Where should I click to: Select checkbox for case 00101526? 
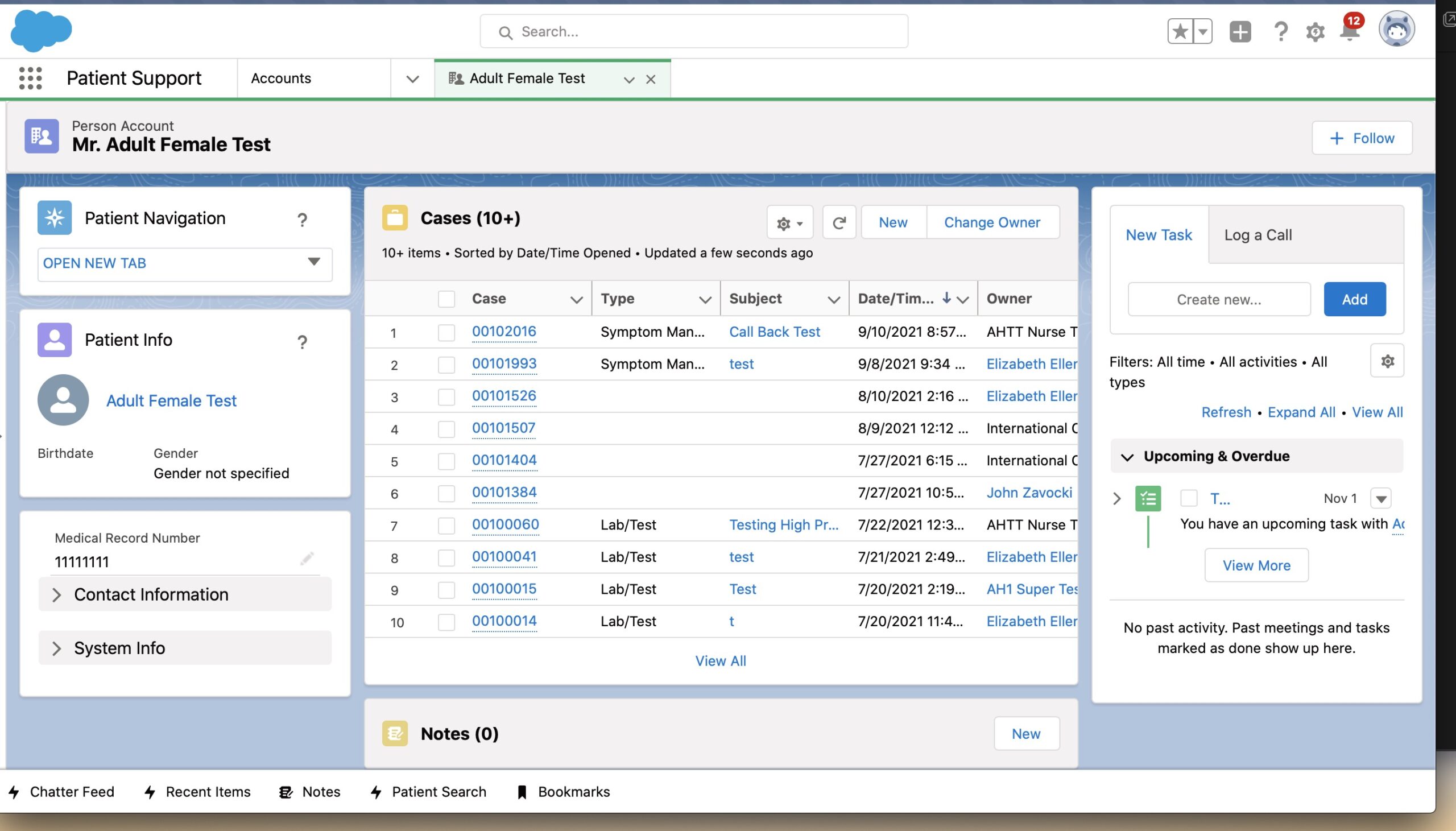pos(446,396)
